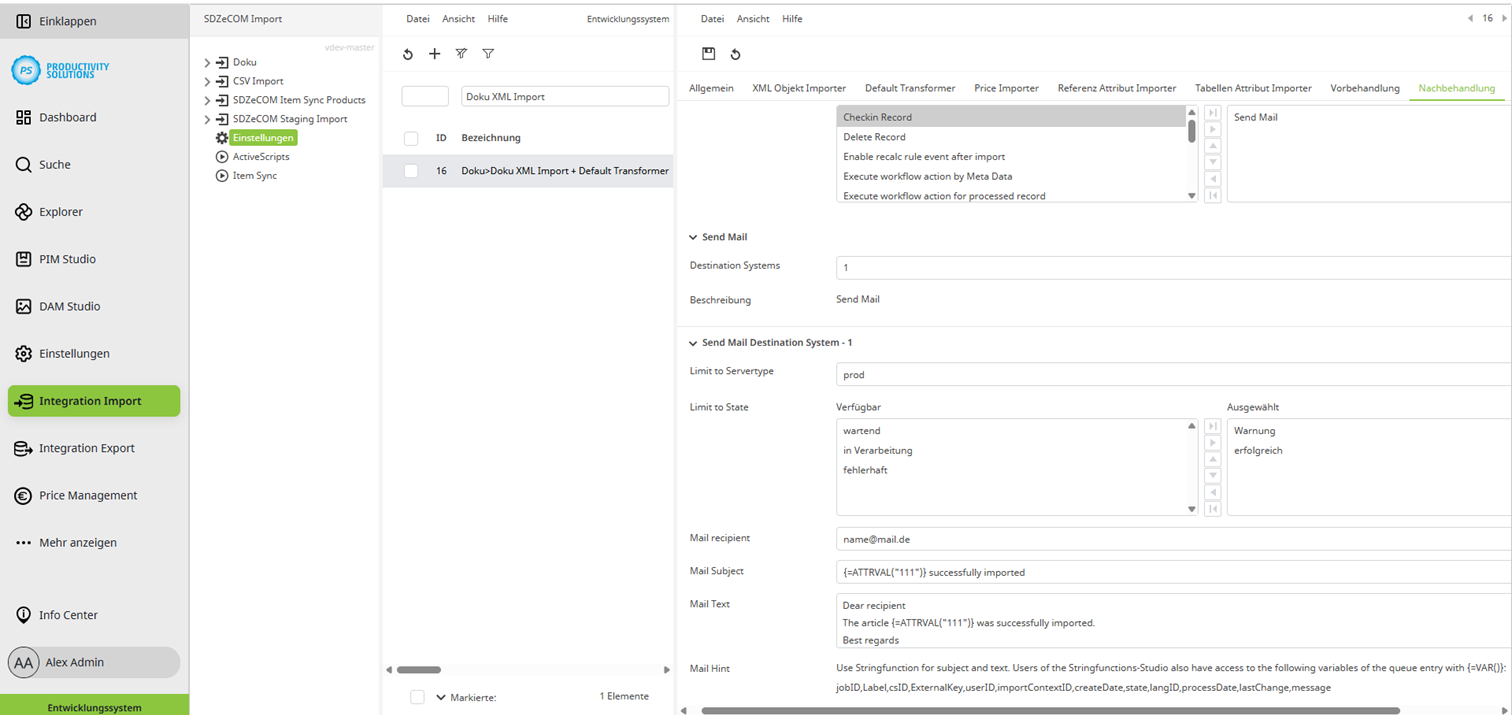
Task: Check the select-all checkbox in the list header
Action: (x=410, y=138)
